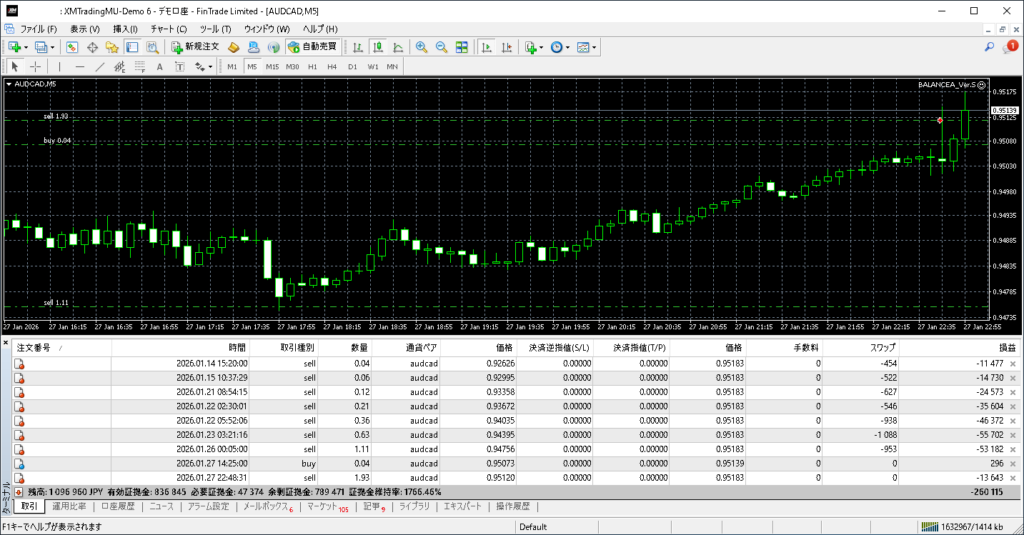This screenshot has height=535, width=1024.
Task: Zoom out of the chart
Action: coord(441,47)
